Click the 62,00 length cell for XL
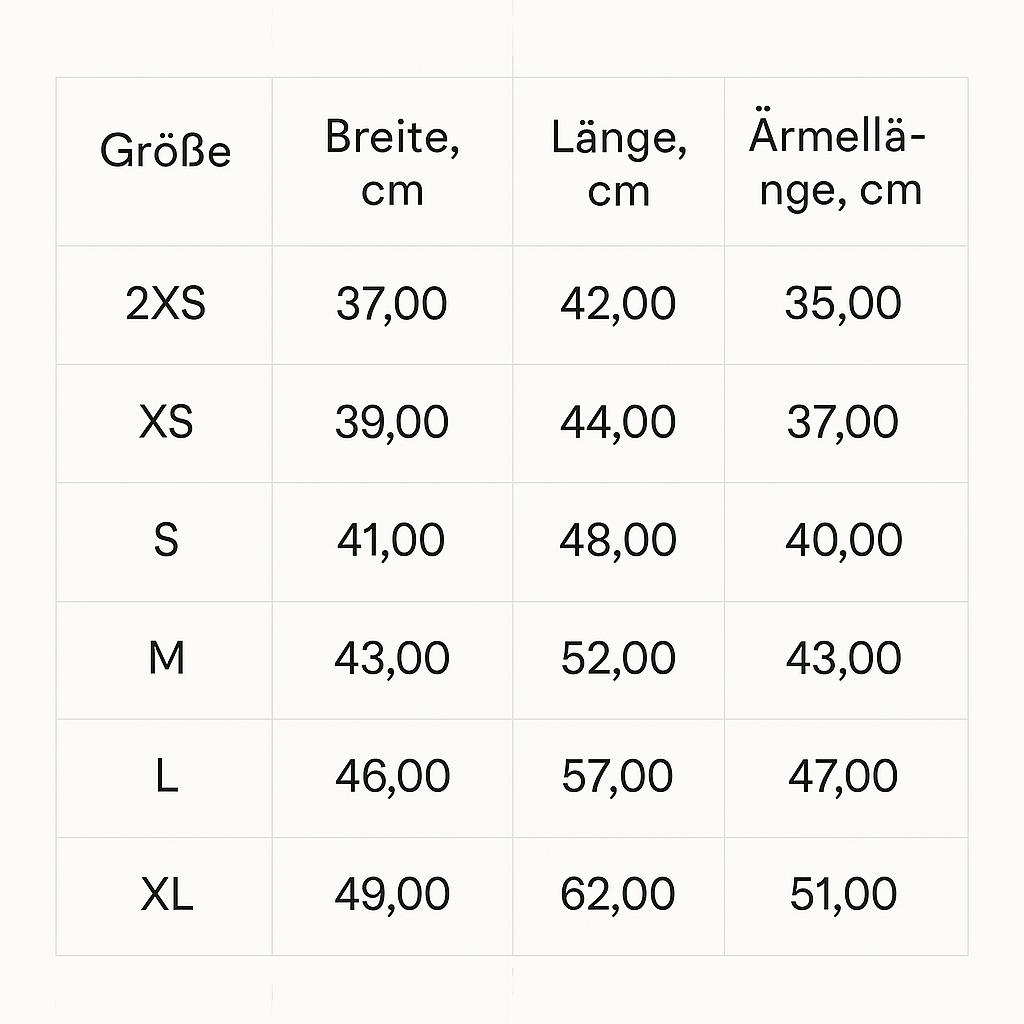Viewport: 1024px width, 1024px height. (x=618, y=894)
